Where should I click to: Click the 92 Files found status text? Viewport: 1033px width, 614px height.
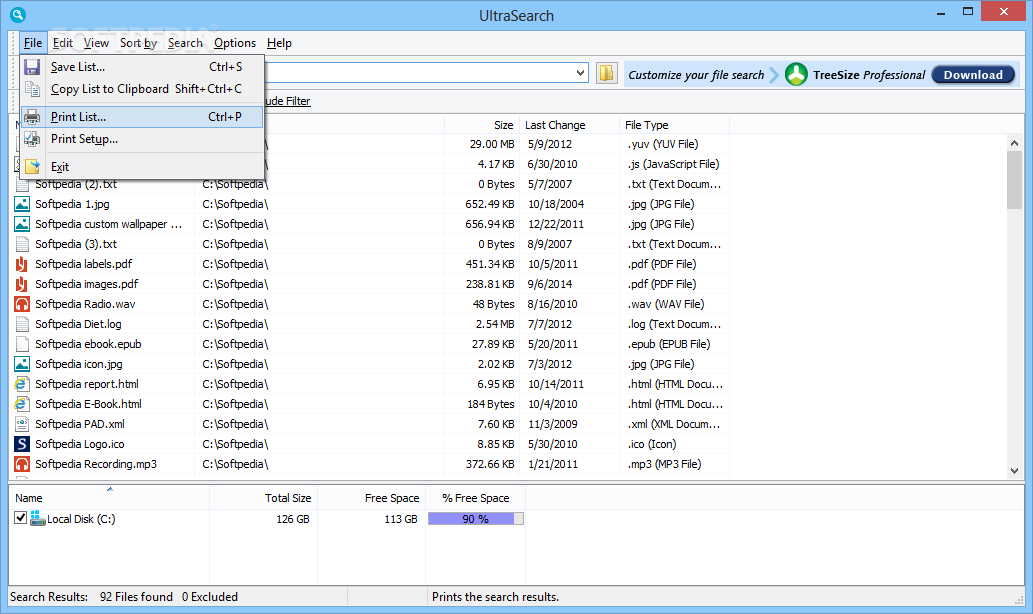click(136, 597)
